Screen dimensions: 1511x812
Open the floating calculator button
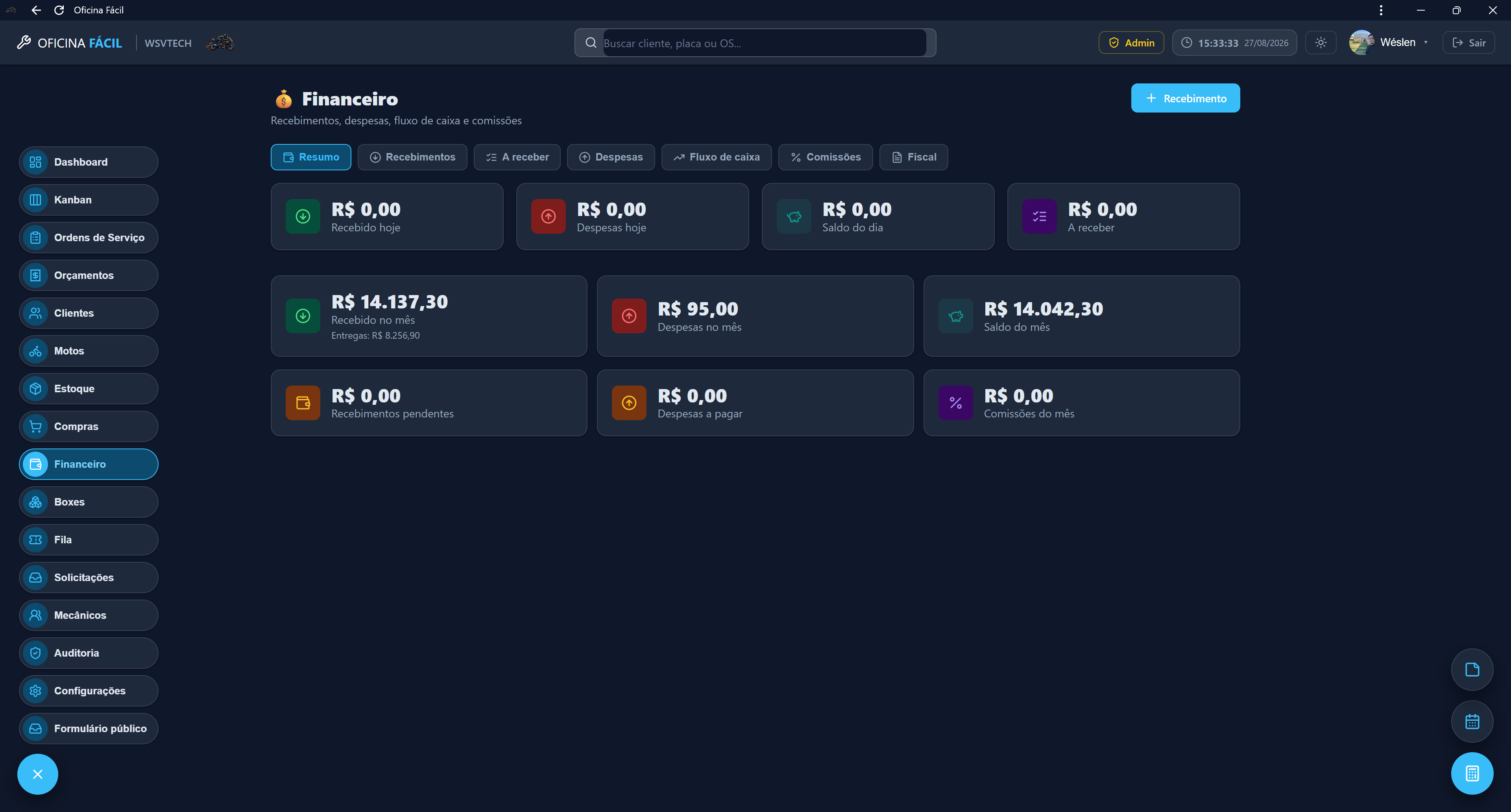point(1472,773)
